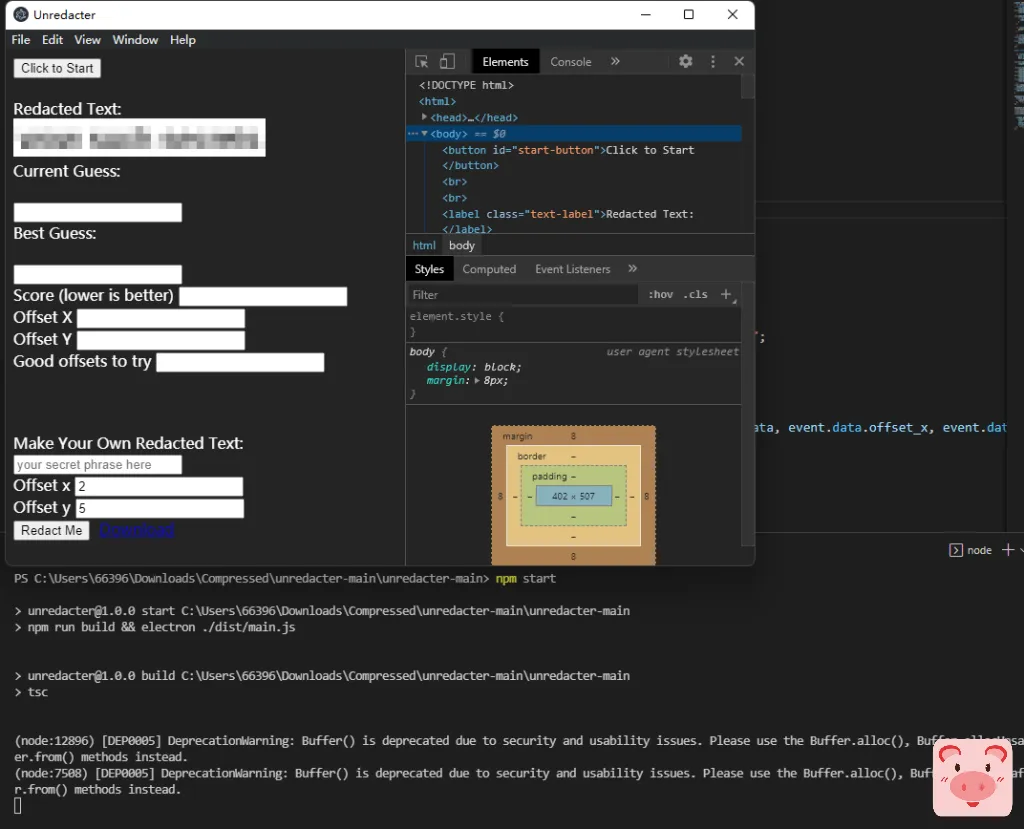The width and height of the screenshot is (1024, 829).
Task: Add a new terminal with plus icon
Action: click(1008, 550)
